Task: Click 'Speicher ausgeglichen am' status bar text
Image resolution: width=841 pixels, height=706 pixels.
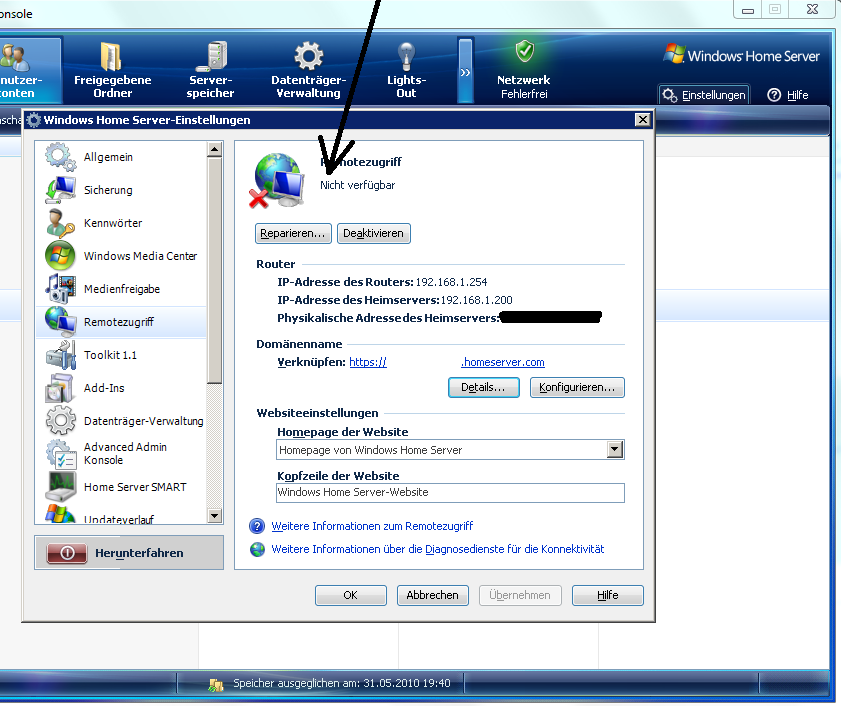Action: pyautogui.click(x=342, y=683)
